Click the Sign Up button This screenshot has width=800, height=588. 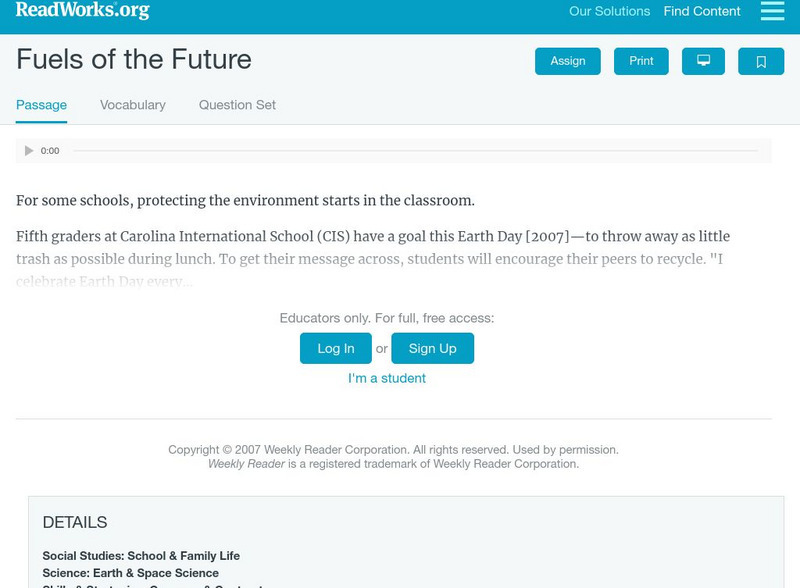tap(432, 348)
